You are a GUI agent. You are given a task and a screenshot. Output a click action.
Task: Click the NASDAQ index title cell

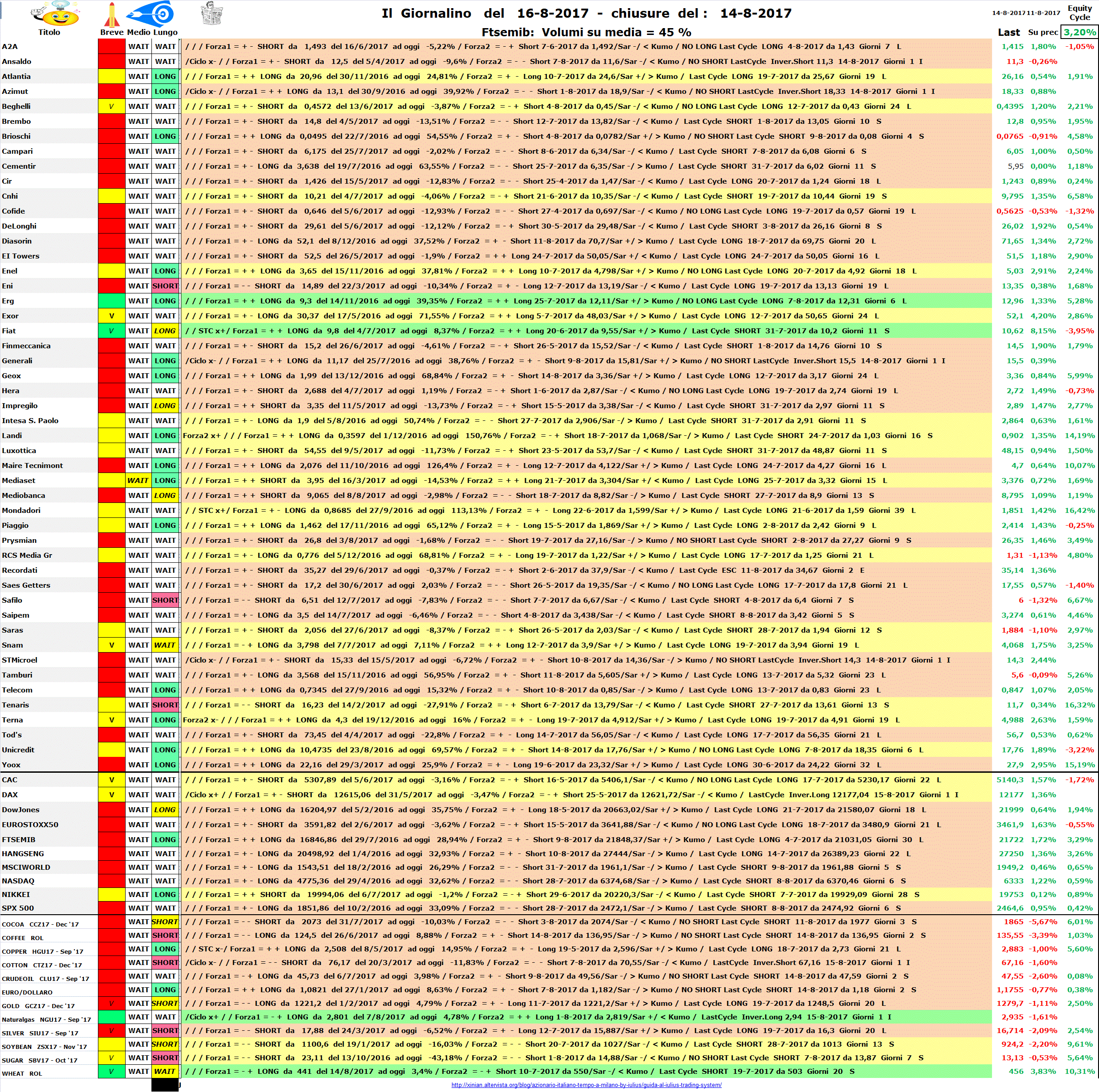click(x=49, y=881)
